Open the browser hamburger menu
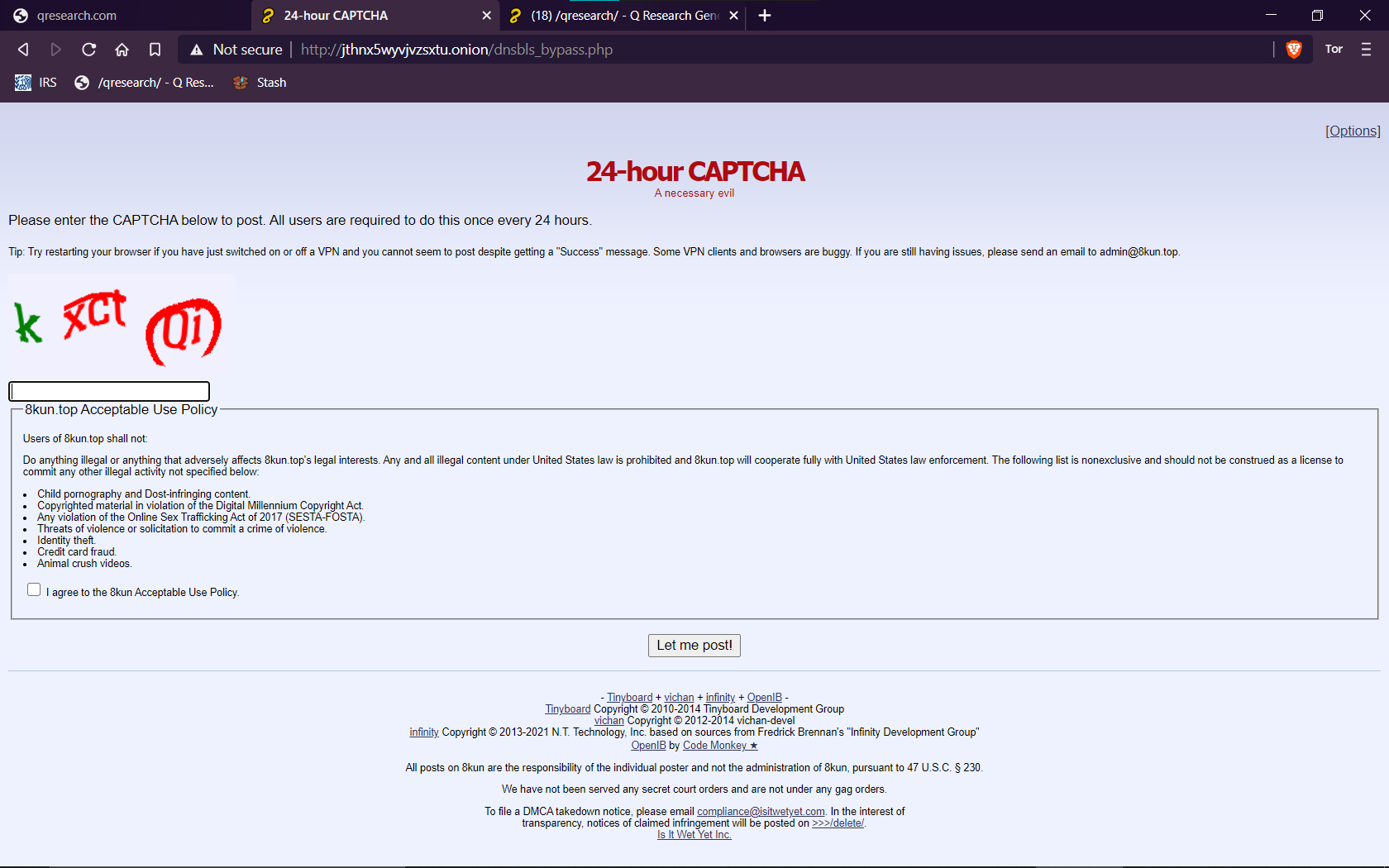1389x868 pixels. 1366,50
